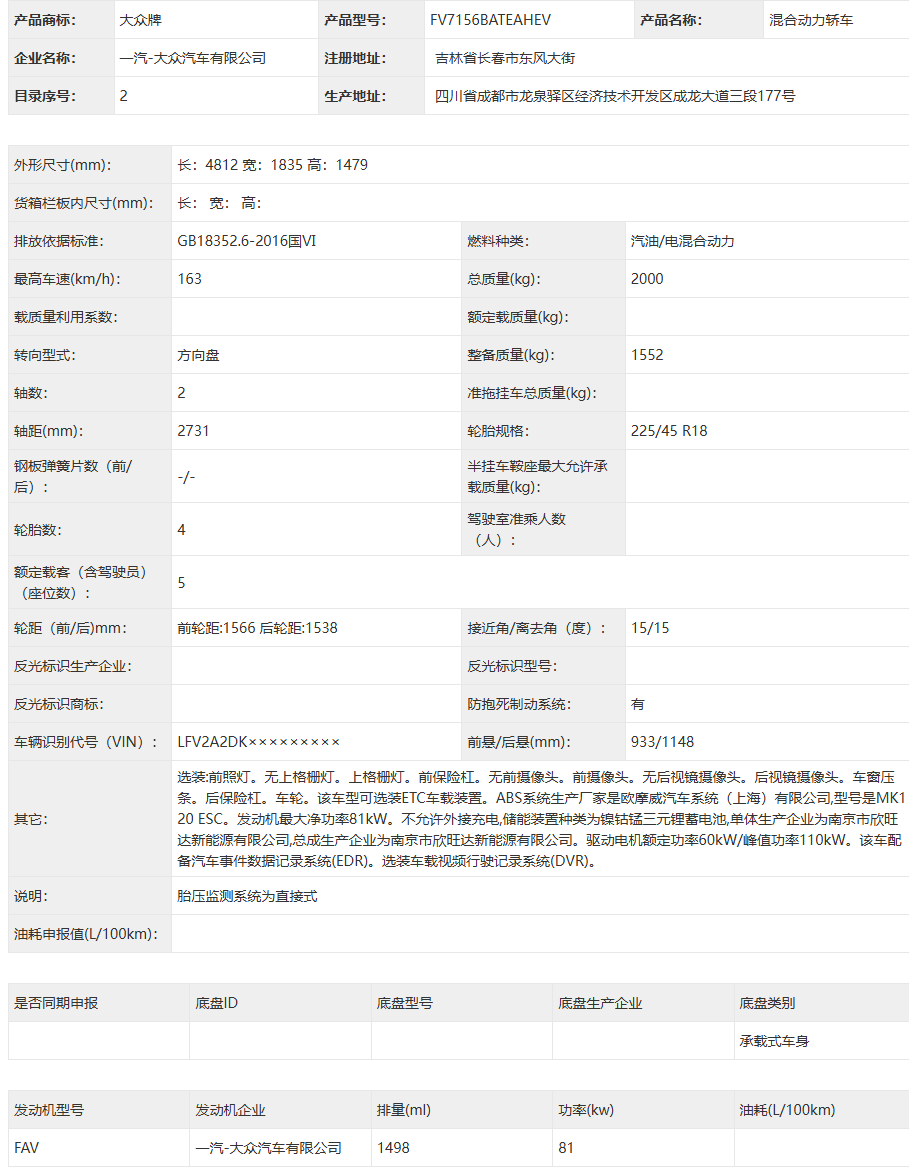Click the 油耗(L/100km) column header
The image size is (909, 1167).
[x=787, y=1110]
